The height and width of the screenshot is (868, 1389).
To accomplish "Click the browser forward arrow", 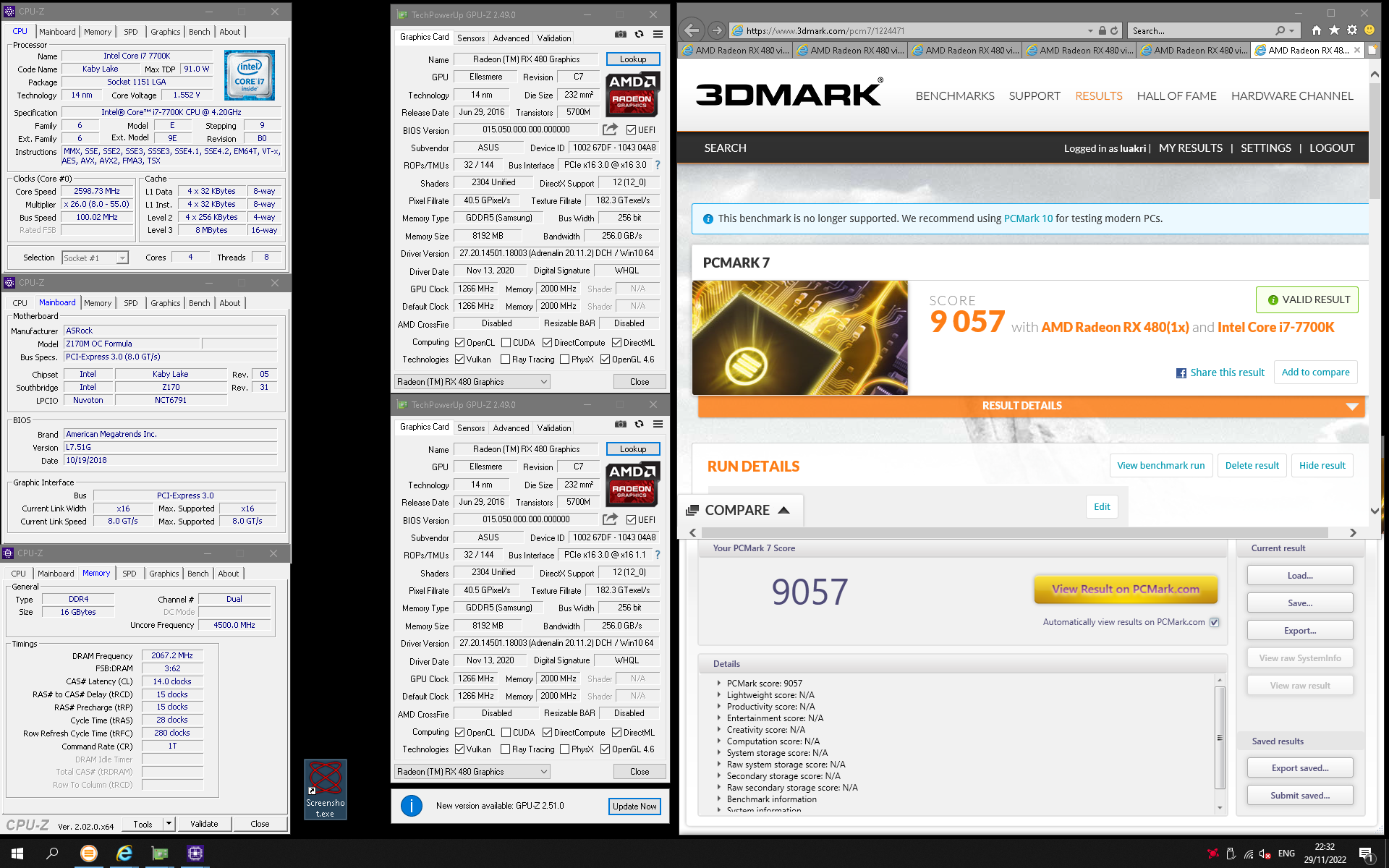I will 716,30.
